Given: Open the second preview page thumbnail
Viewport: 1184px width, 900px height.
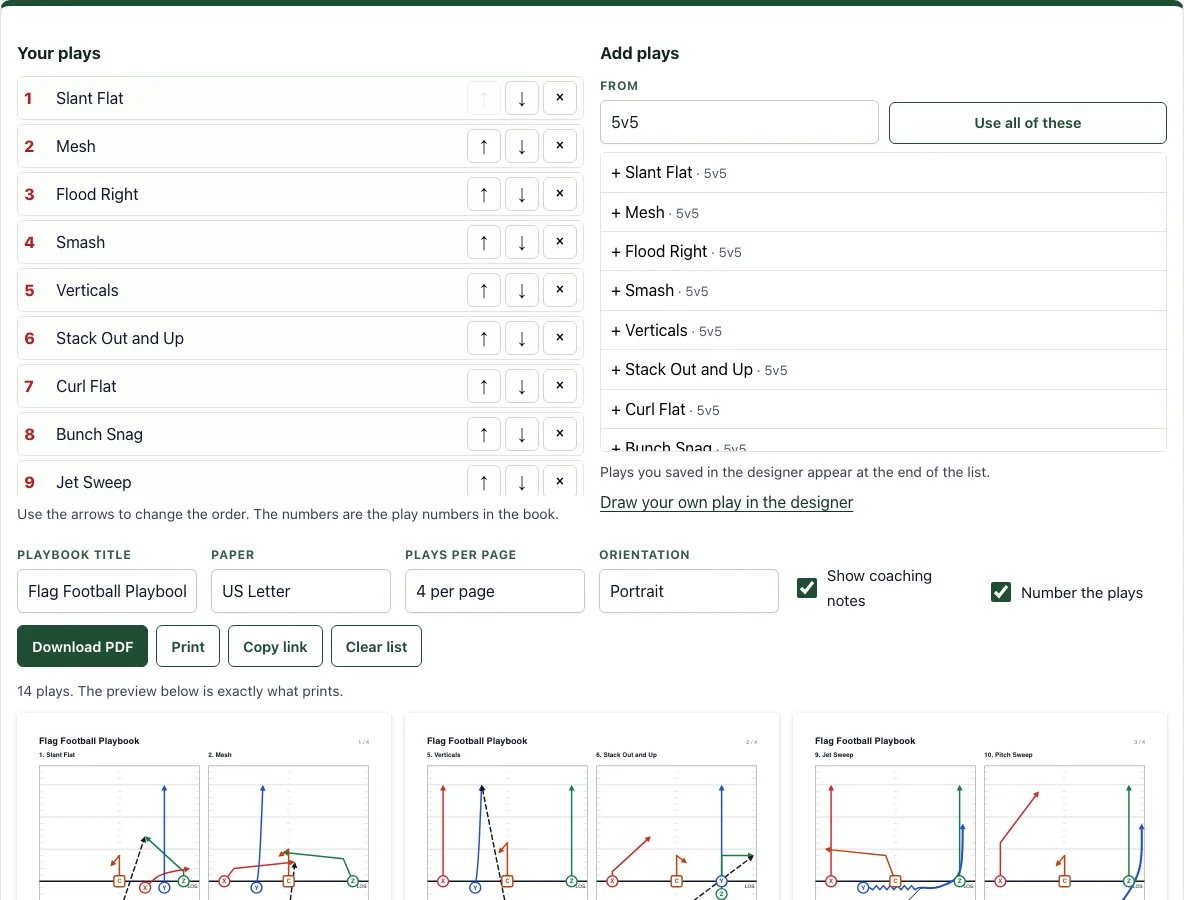Looking at the screenshot, I should pyautogui.click(x=592, y=806).
